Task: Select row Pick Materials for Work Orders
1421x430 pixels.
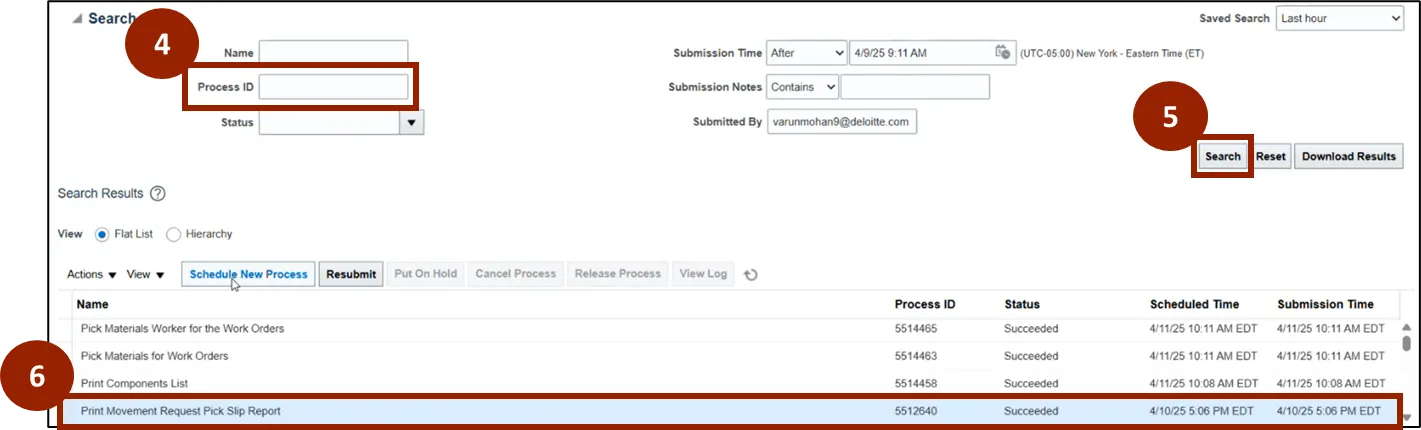Action: (x=728, y=355)
